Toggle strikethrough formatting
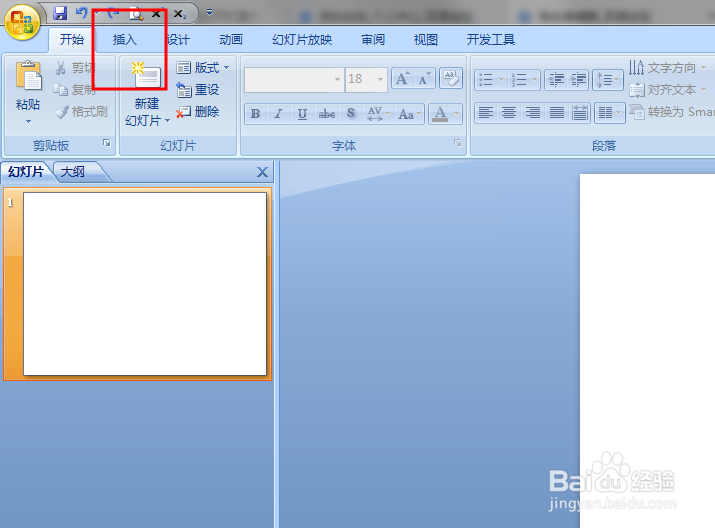 (x=326, y=114)
